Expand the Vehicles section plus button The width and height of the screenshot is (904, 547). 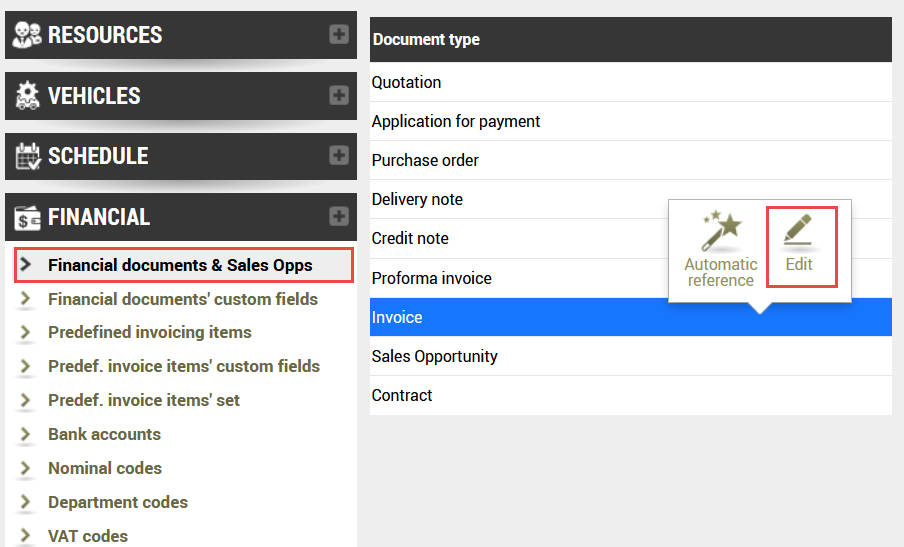[x=339, y=95]
